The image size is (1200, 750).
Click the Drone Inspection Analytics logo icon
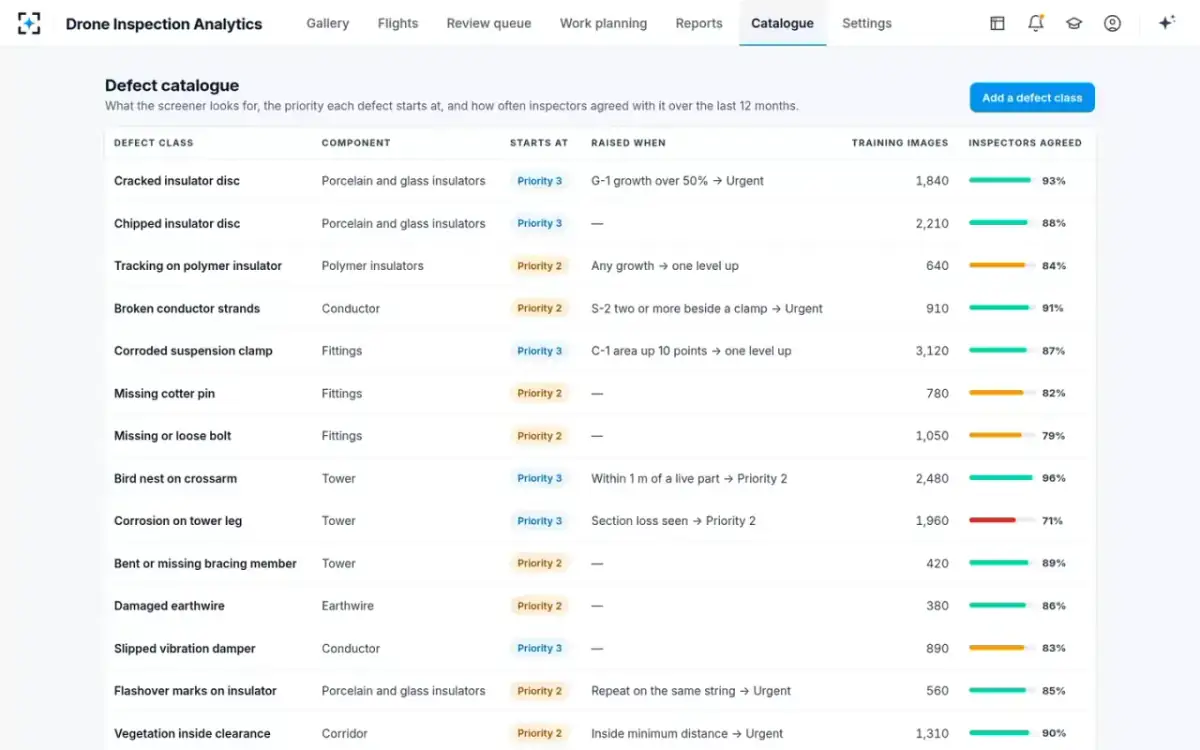coord(29,23)
